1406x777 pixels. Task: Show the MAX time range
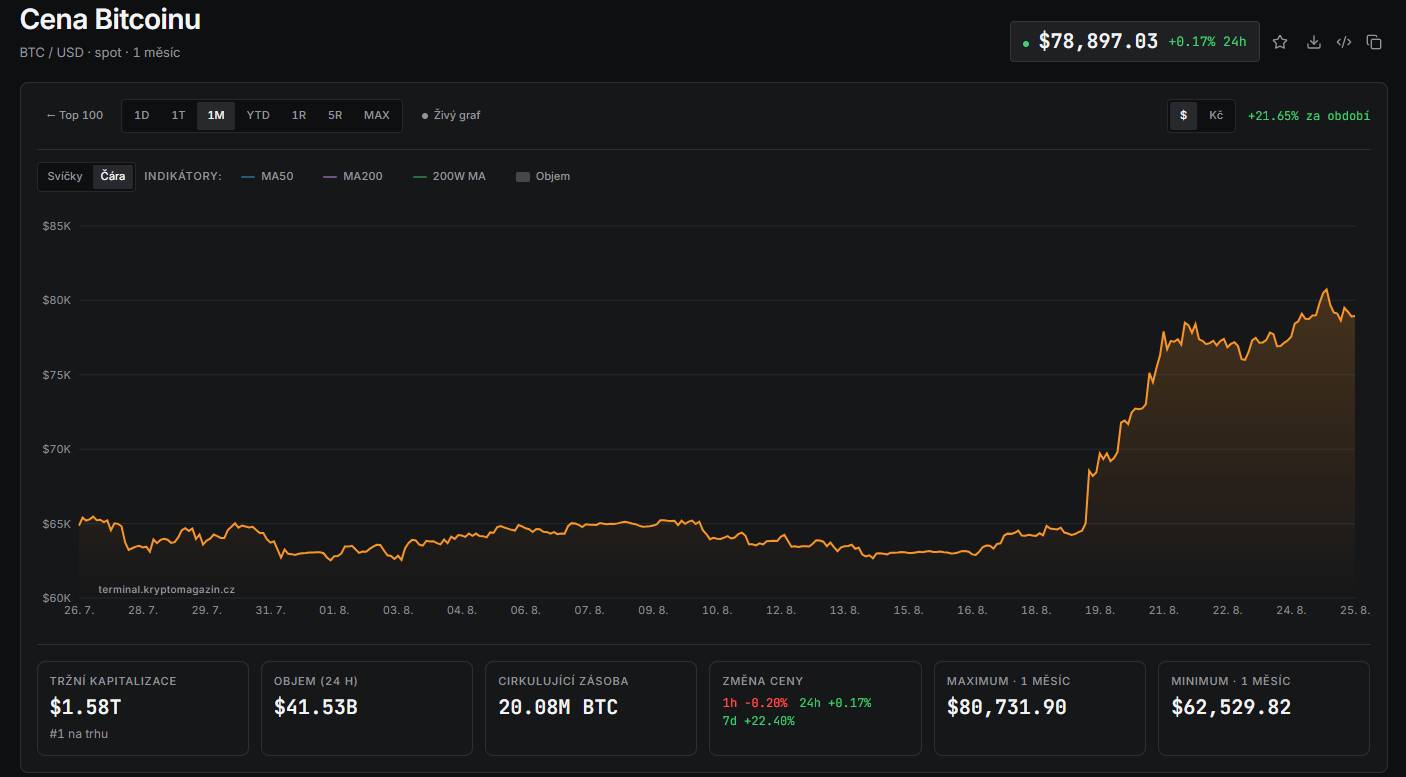coord(377,115)
